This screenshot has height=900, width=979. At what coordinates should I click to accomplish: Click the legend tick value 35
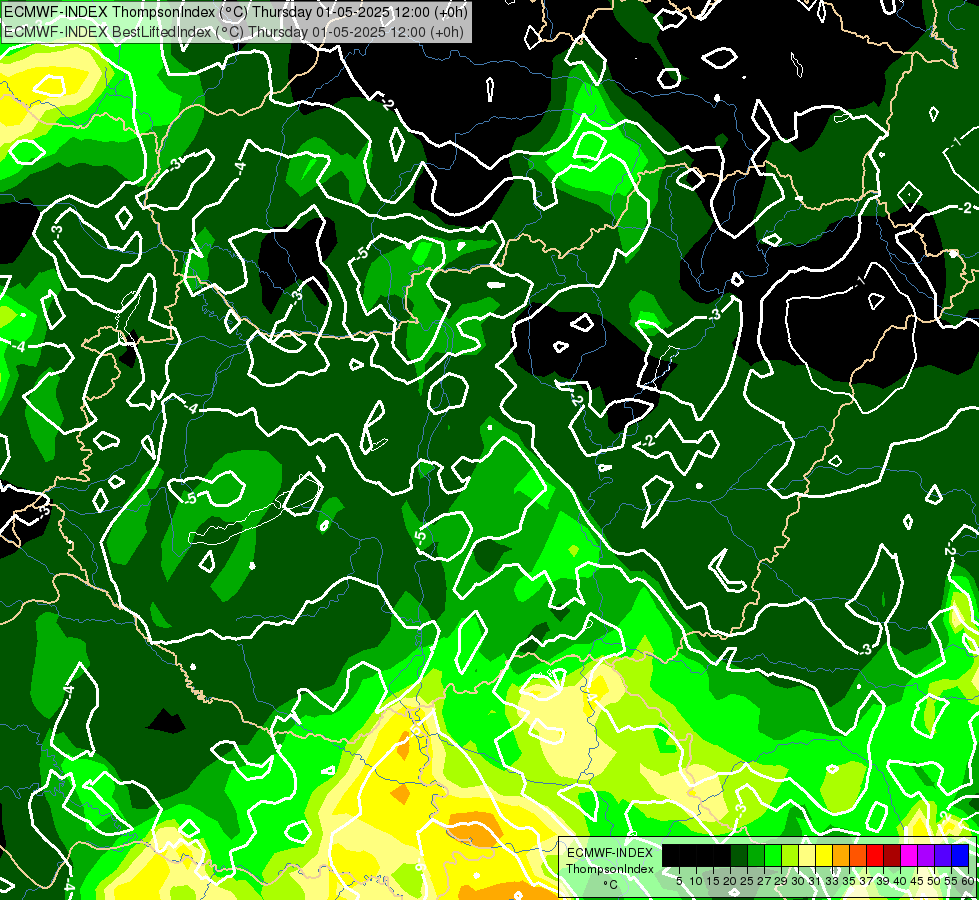tap(849, 881)
